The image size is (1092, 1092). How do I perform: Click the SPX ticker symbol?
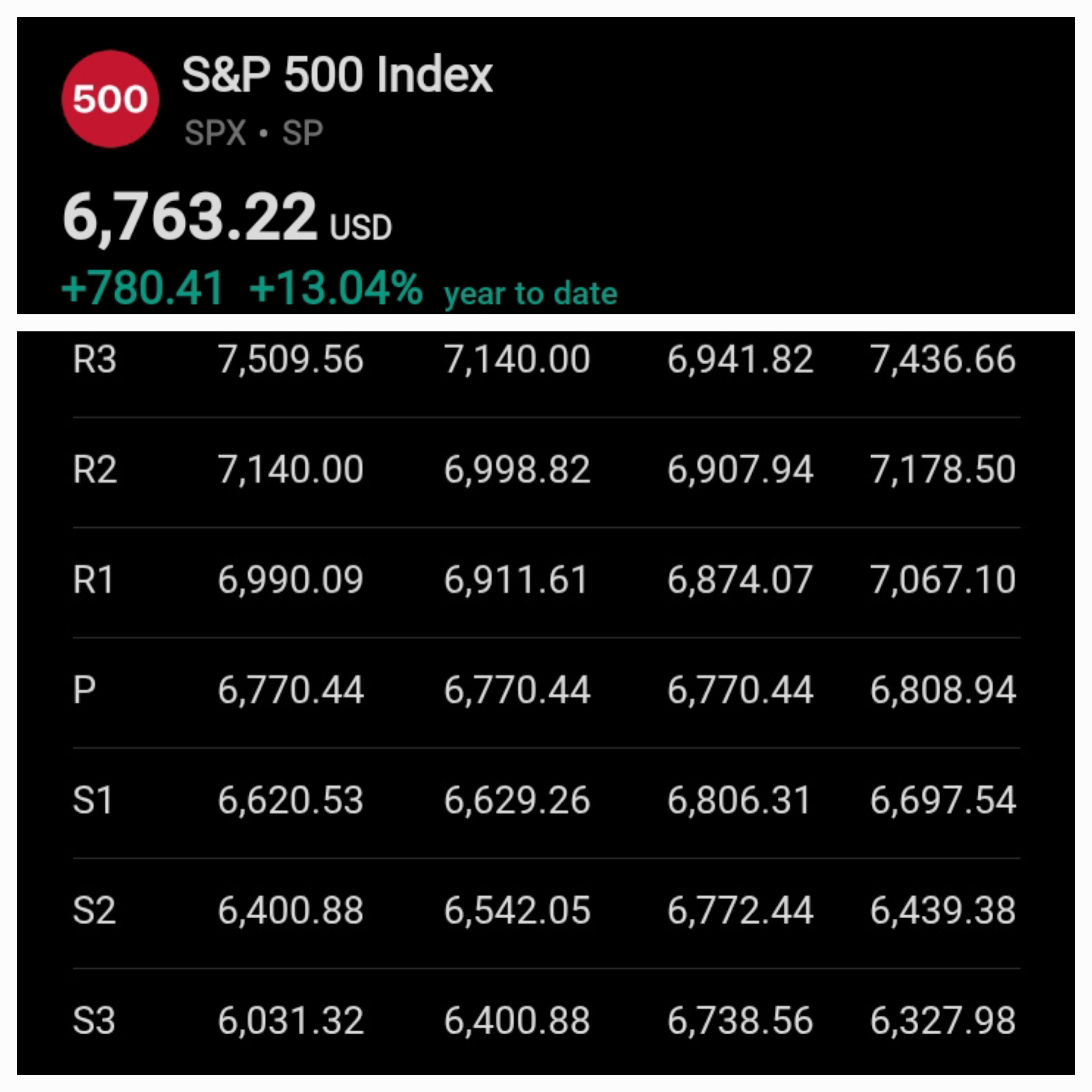pos(215,133)
